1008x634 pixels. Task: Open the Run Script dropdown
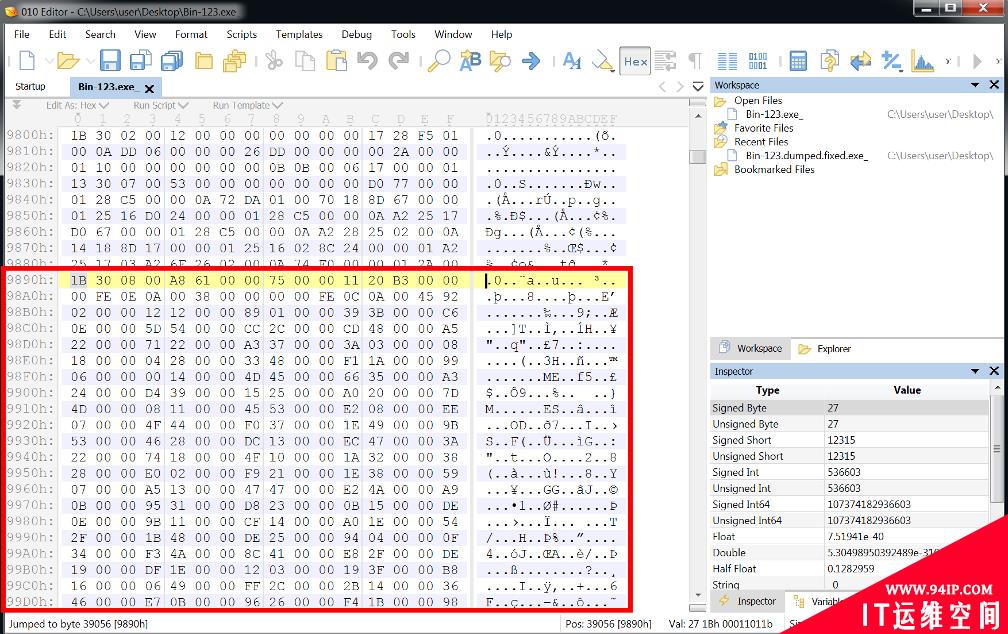(x=161, y=105)
